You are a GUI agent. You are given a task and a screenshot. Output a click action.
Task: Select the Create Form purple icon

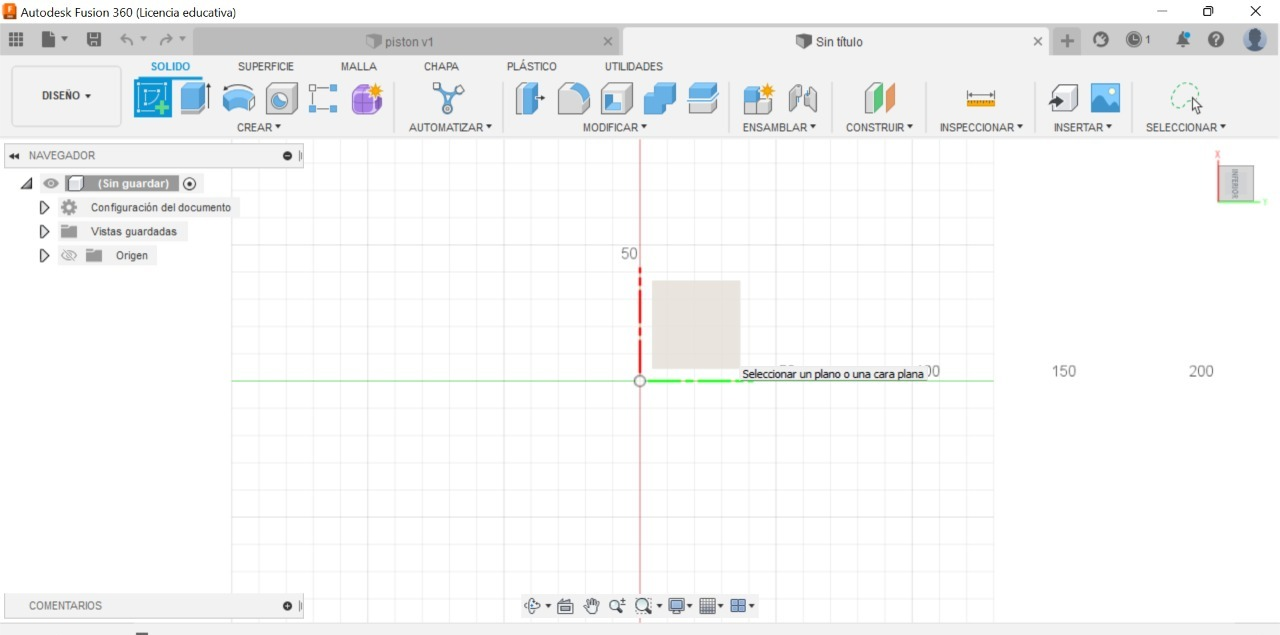367,98
